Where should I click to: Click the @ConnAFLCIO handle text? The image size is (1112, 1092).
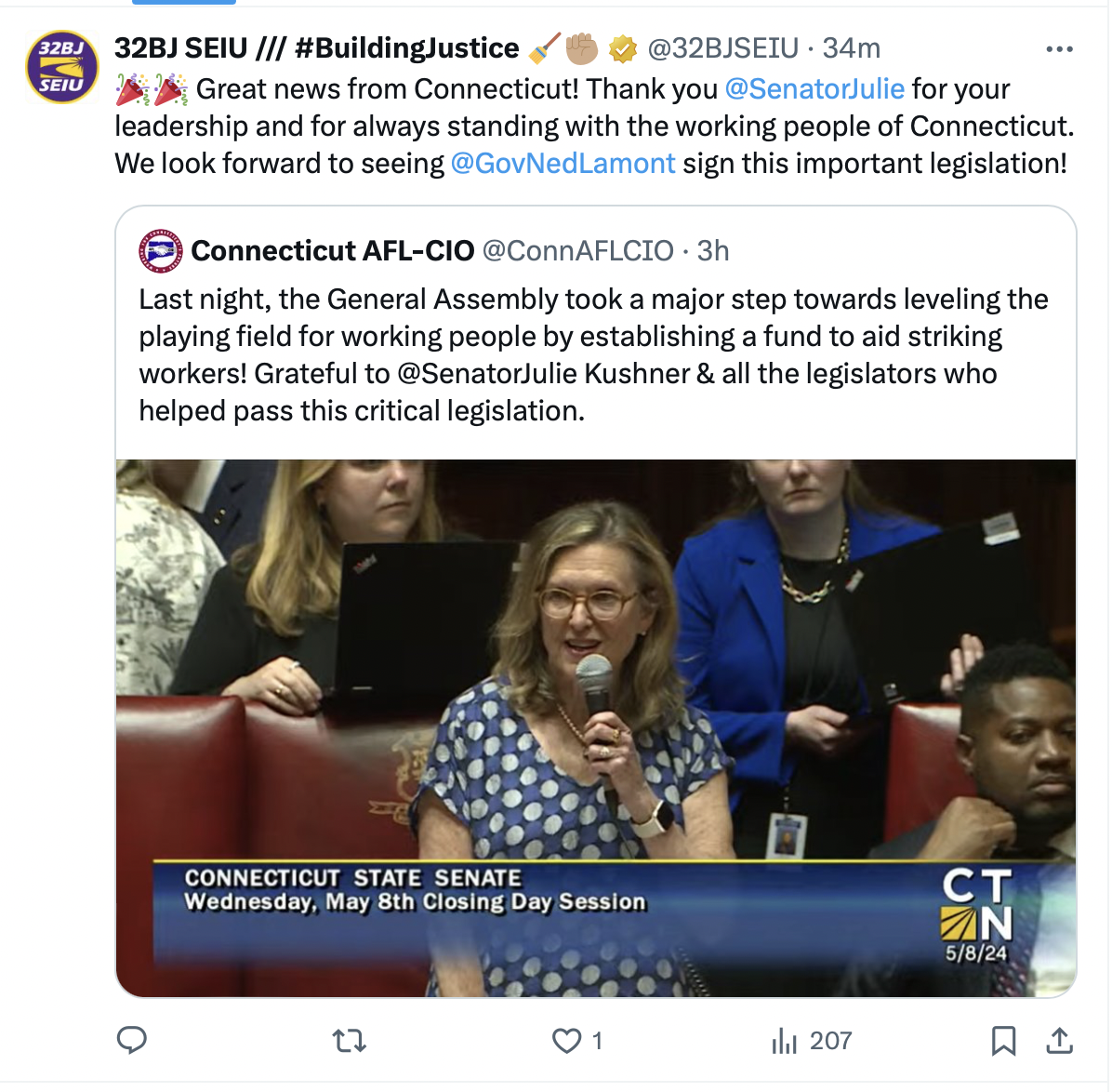pyautogui.click(x=578, y=250)
